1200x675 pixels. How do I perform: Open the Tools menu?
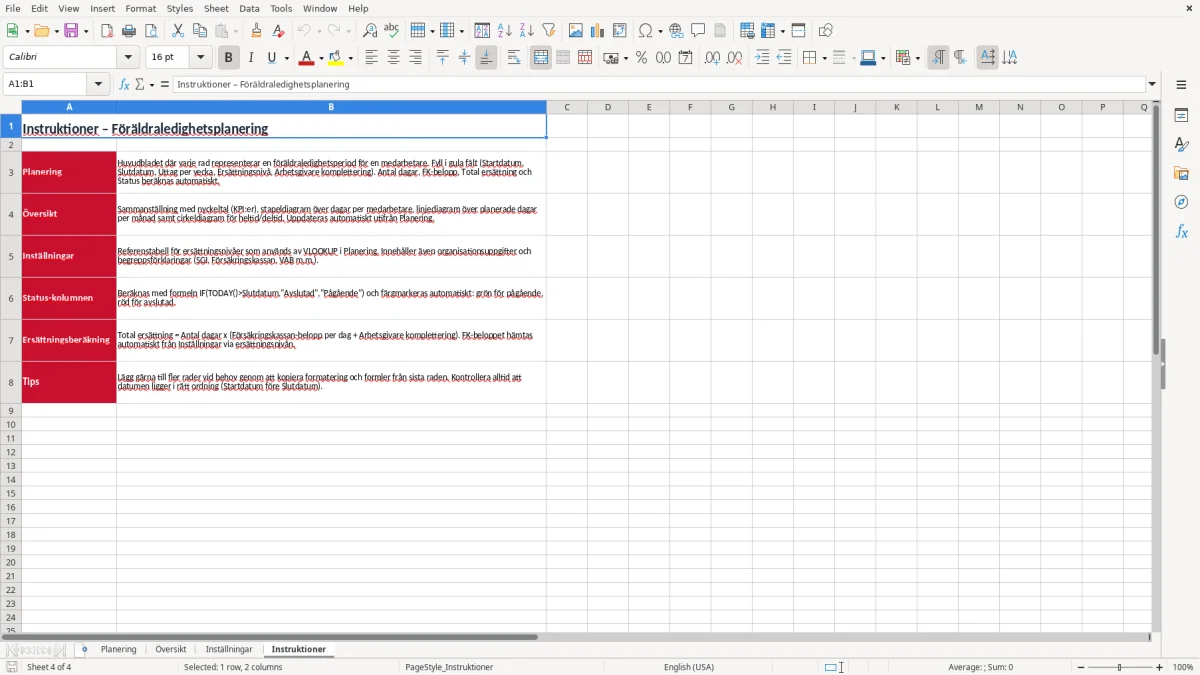(281, 8)
